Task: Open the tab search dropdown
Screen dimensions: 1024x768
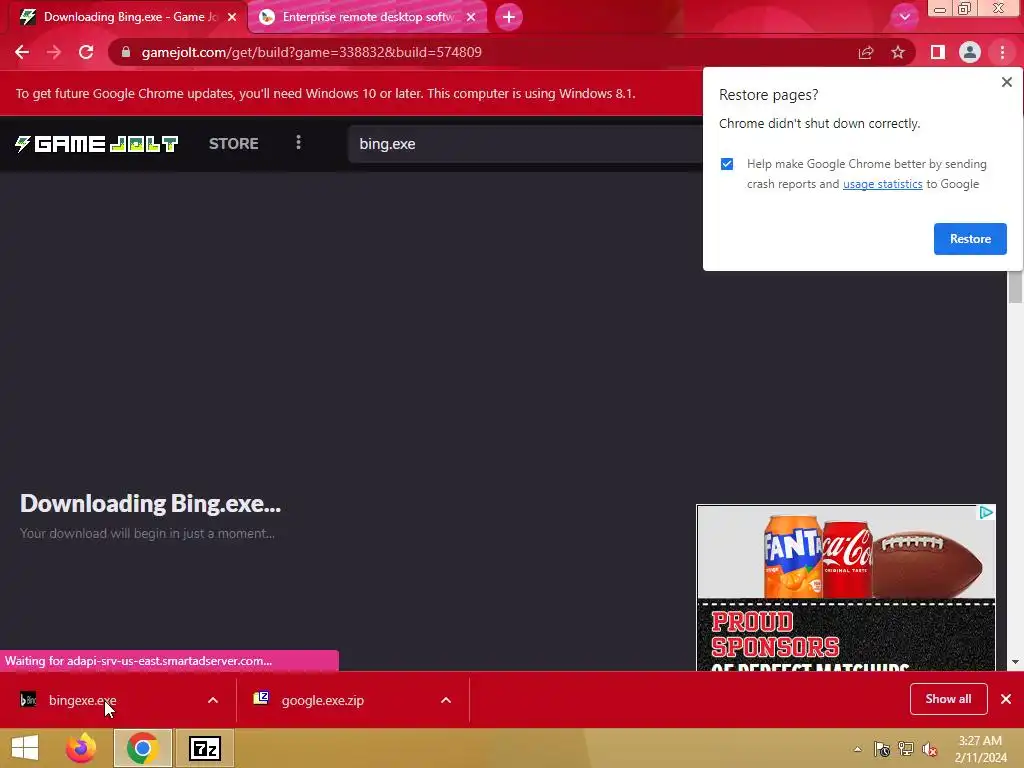Action: pos(904,17)
